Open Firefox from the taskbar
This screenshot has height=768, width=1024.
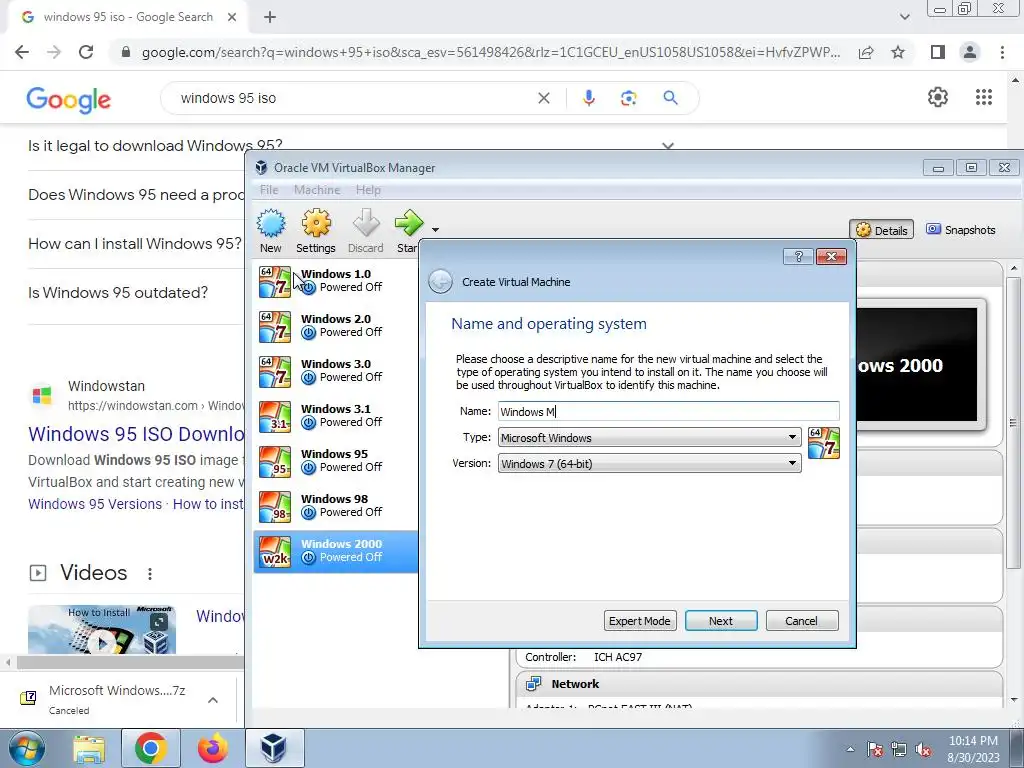pyautogui.click(x=213, y=748)
